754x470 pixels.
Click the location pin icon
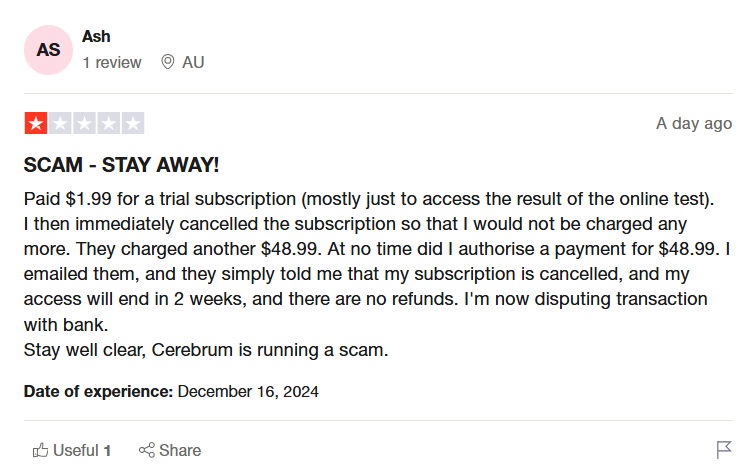[167, 62]
